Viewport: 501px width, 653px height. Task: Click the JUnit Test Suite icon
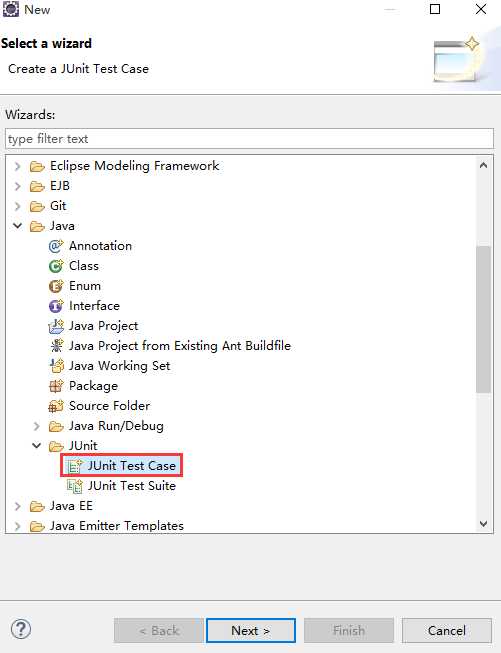click(75, 486)
